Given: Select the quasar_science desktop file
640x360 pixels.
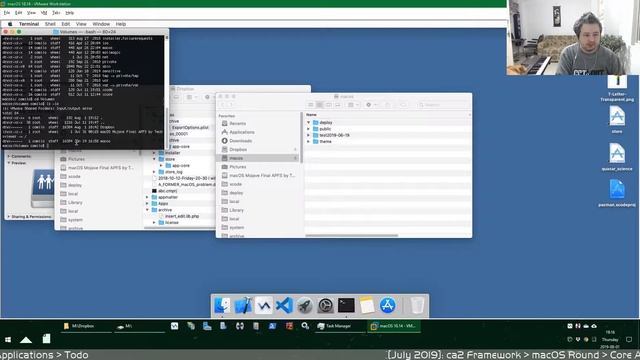Looking at the screenshot, I should [617, 156].
